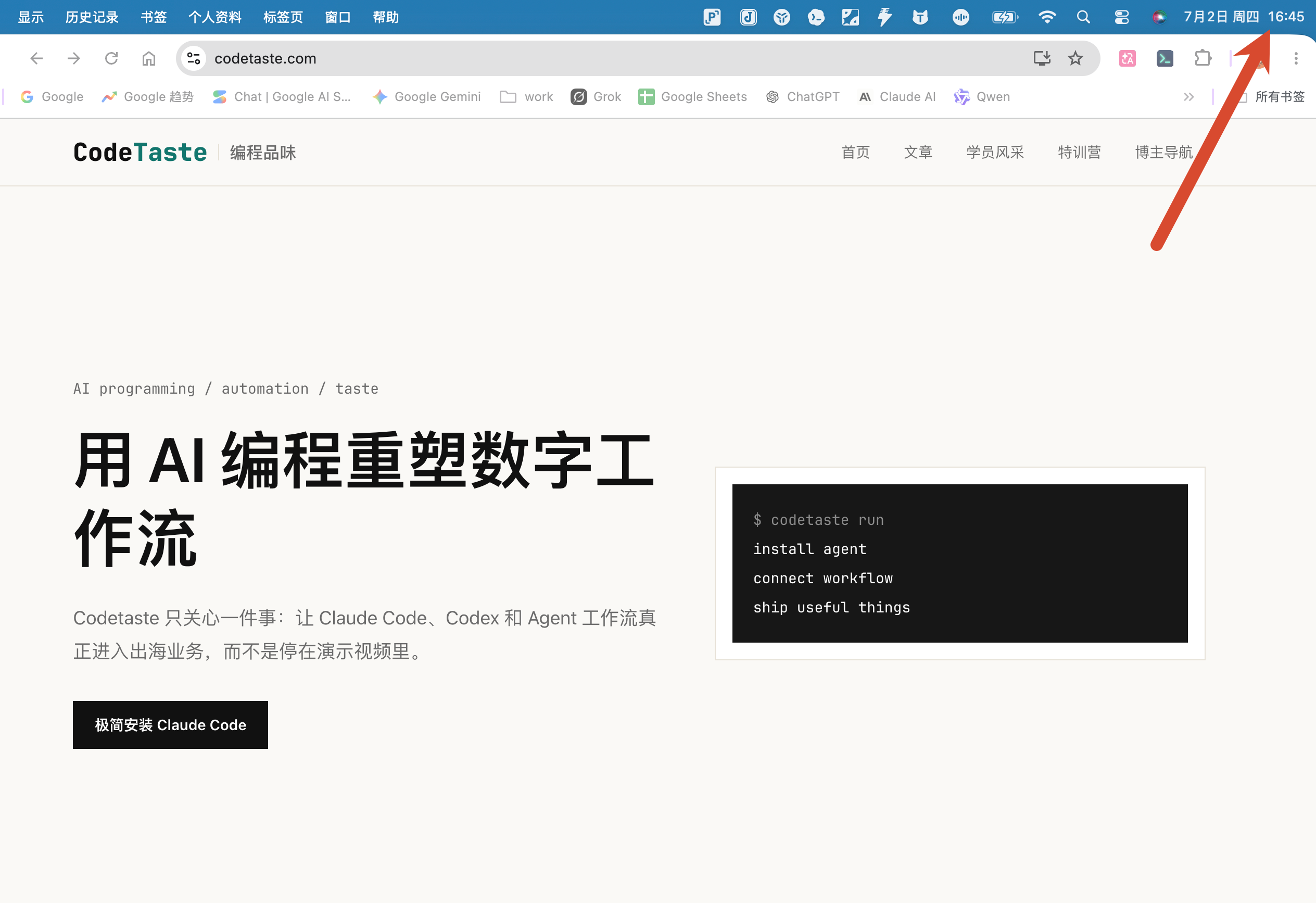Open the 窗口 menu

tap(338, 17)
